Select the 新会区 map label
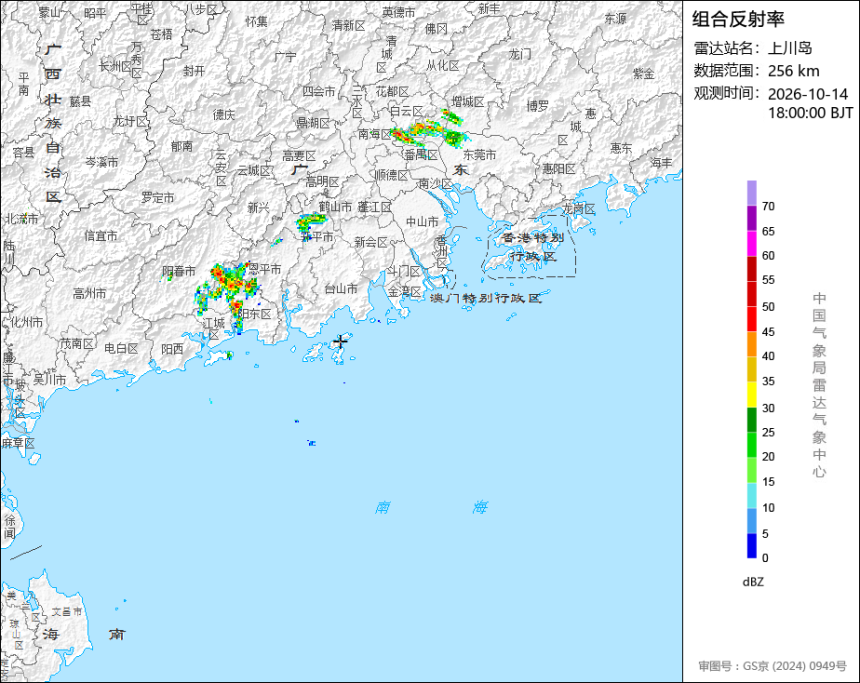 (x=371, y=242)
